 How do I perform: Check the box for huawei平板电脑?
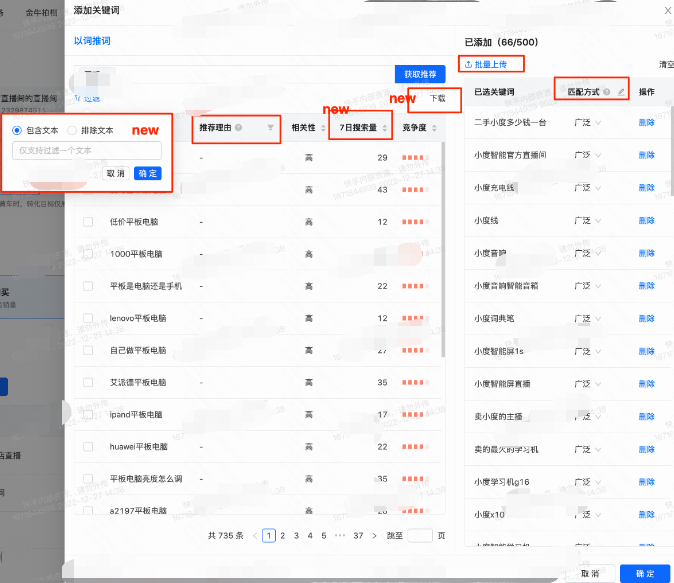click(88, 447)
